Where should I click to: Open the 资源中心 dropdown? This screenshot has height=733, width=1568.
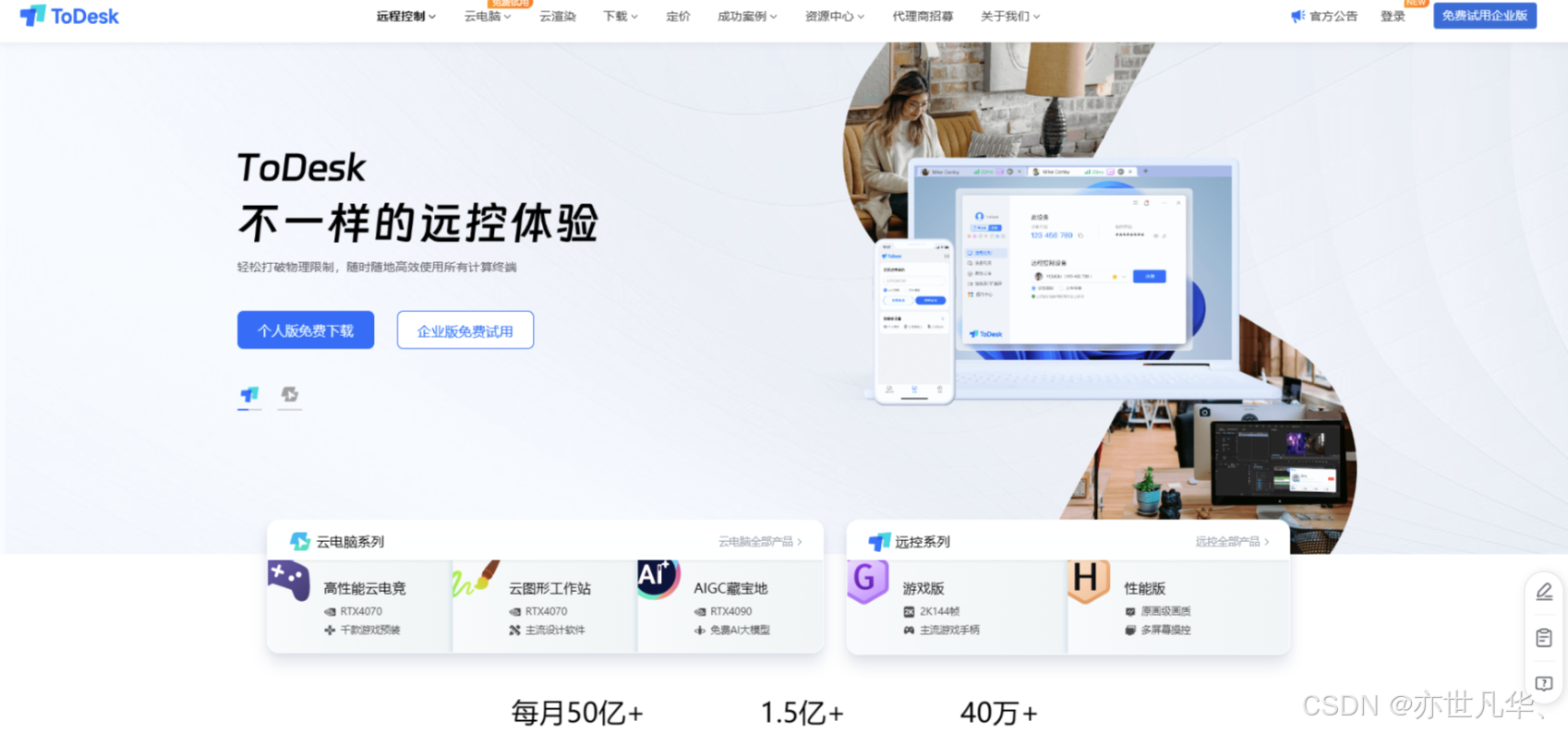(834, 17)
